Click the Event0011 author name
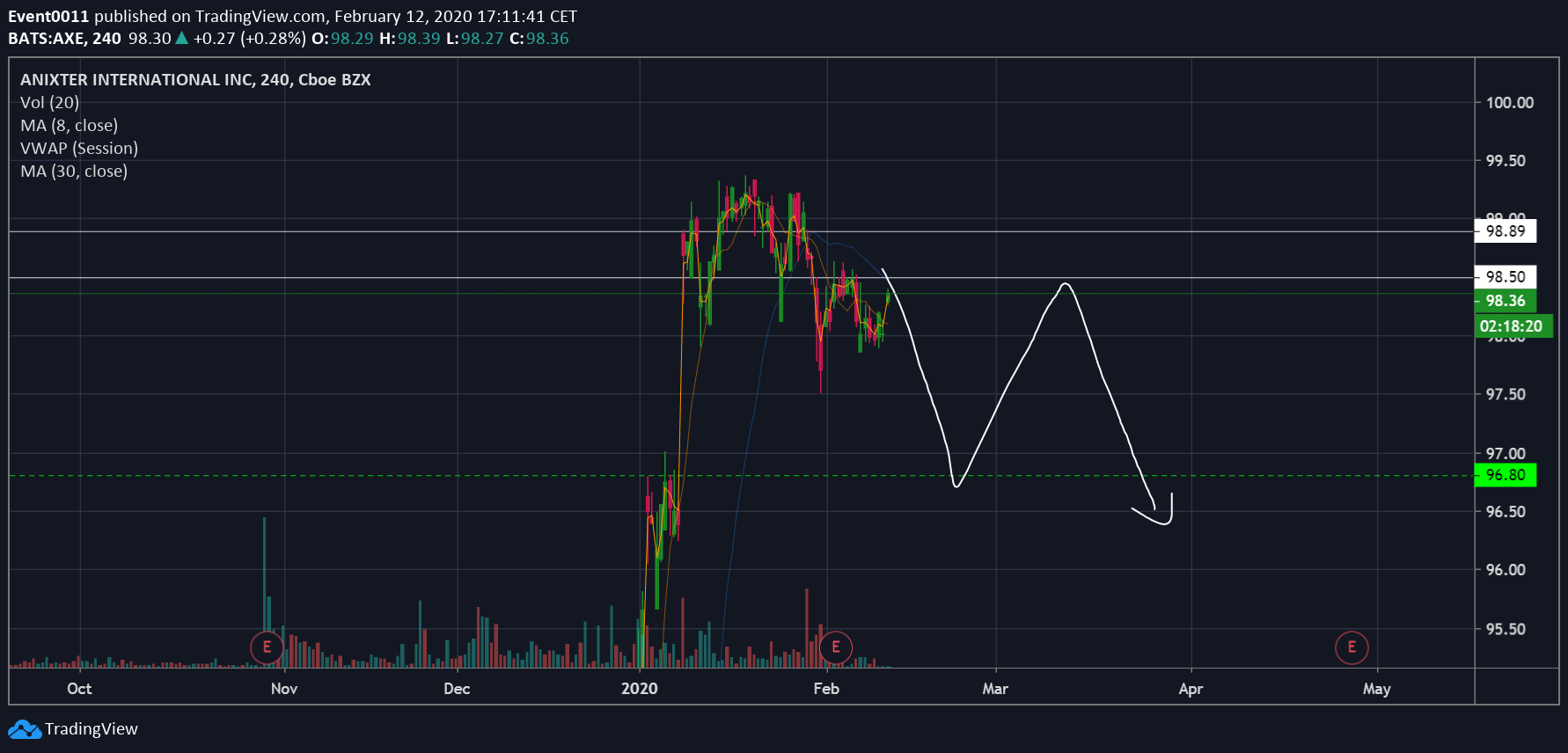The image size is (1568, 753). pyautogui.click(x=48, y=17)
